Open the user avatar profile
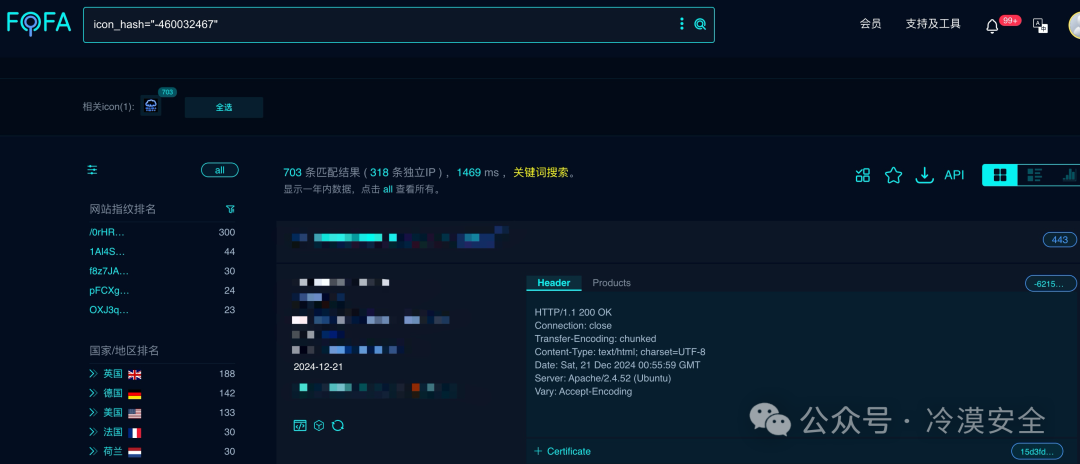Image resolution: width=1080 pixels, height=464 pixels. coord(1074,25)
